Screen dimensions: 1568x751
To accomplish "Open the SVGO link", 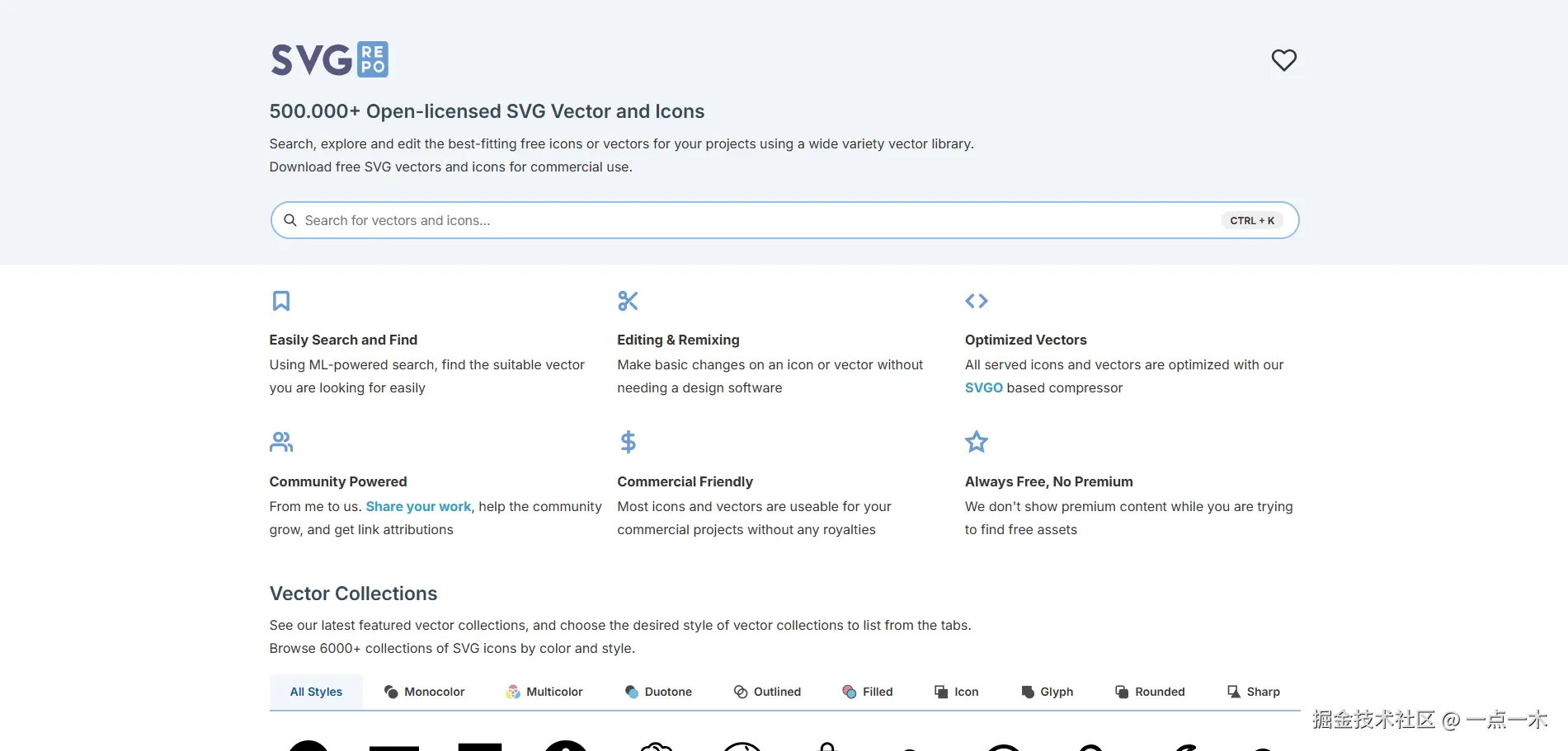I will (x=983, y=387).
